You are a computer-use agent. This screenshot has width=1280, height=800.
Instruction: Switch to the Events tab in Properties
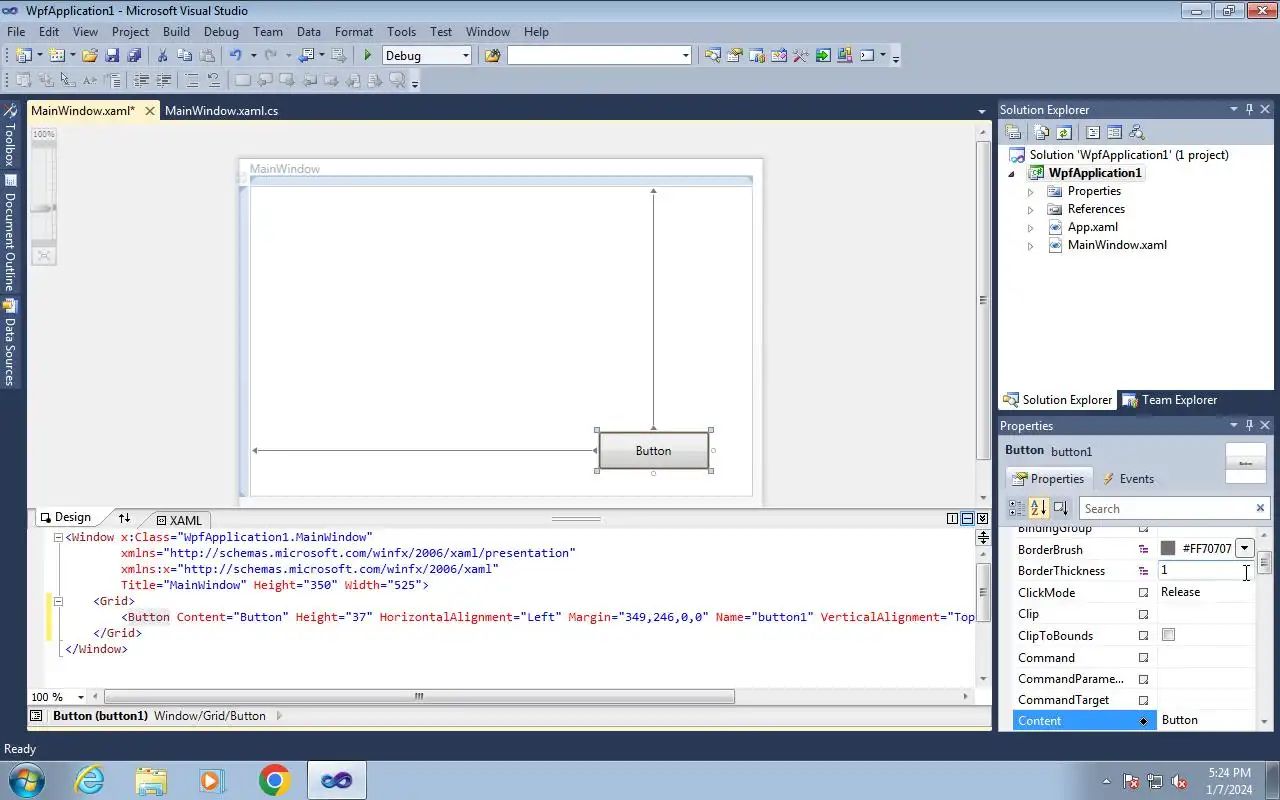tap(1128, 479)
